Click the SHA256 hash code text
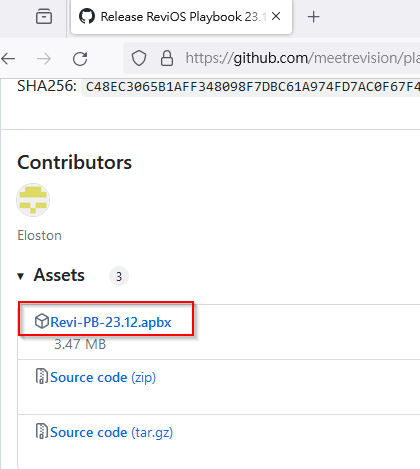This screenshot has width=420, height=469. pyautogui.click(x=252, y=87)
